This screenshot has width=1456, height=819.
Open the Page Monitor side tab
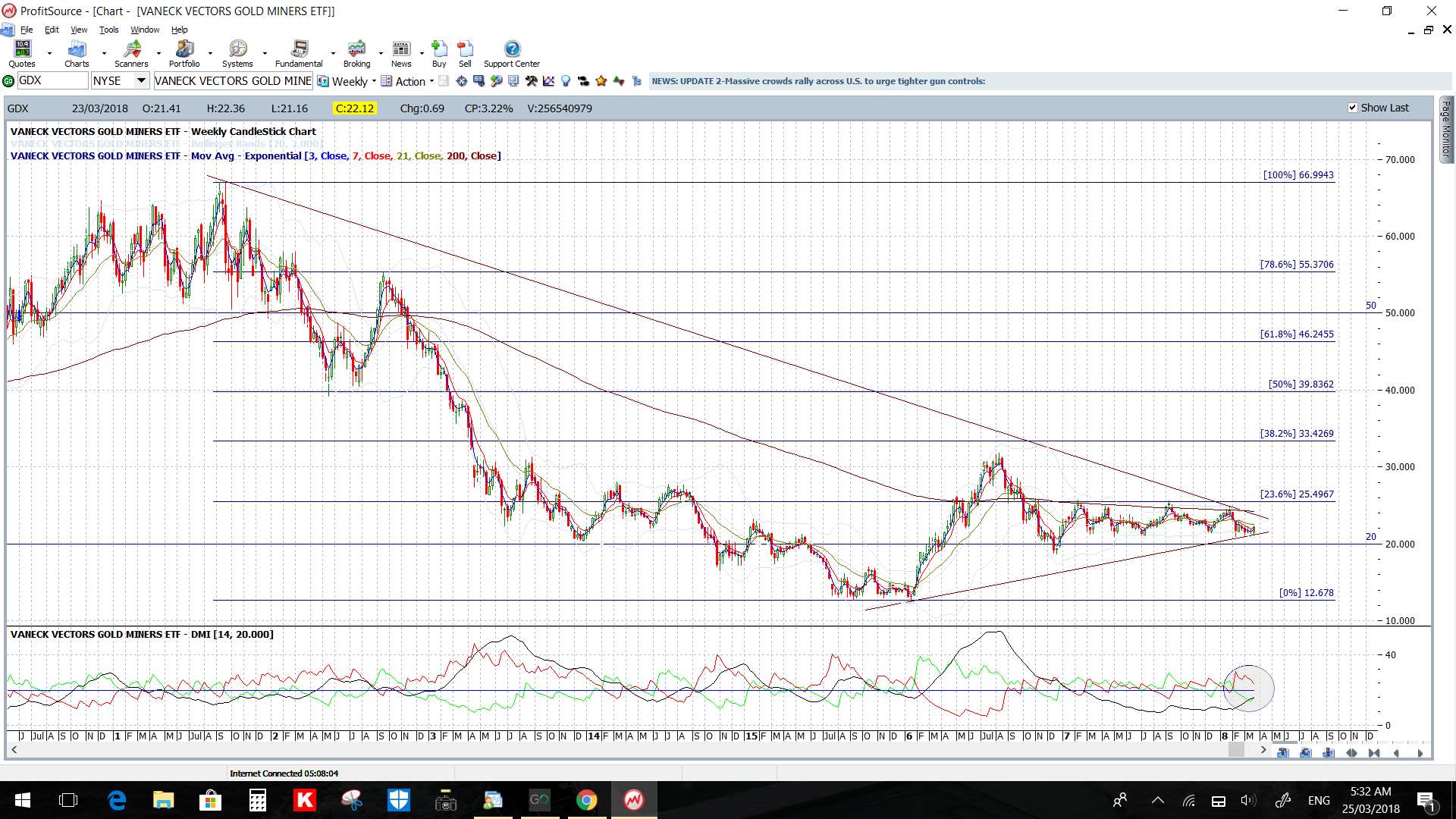click(1446, 129)
